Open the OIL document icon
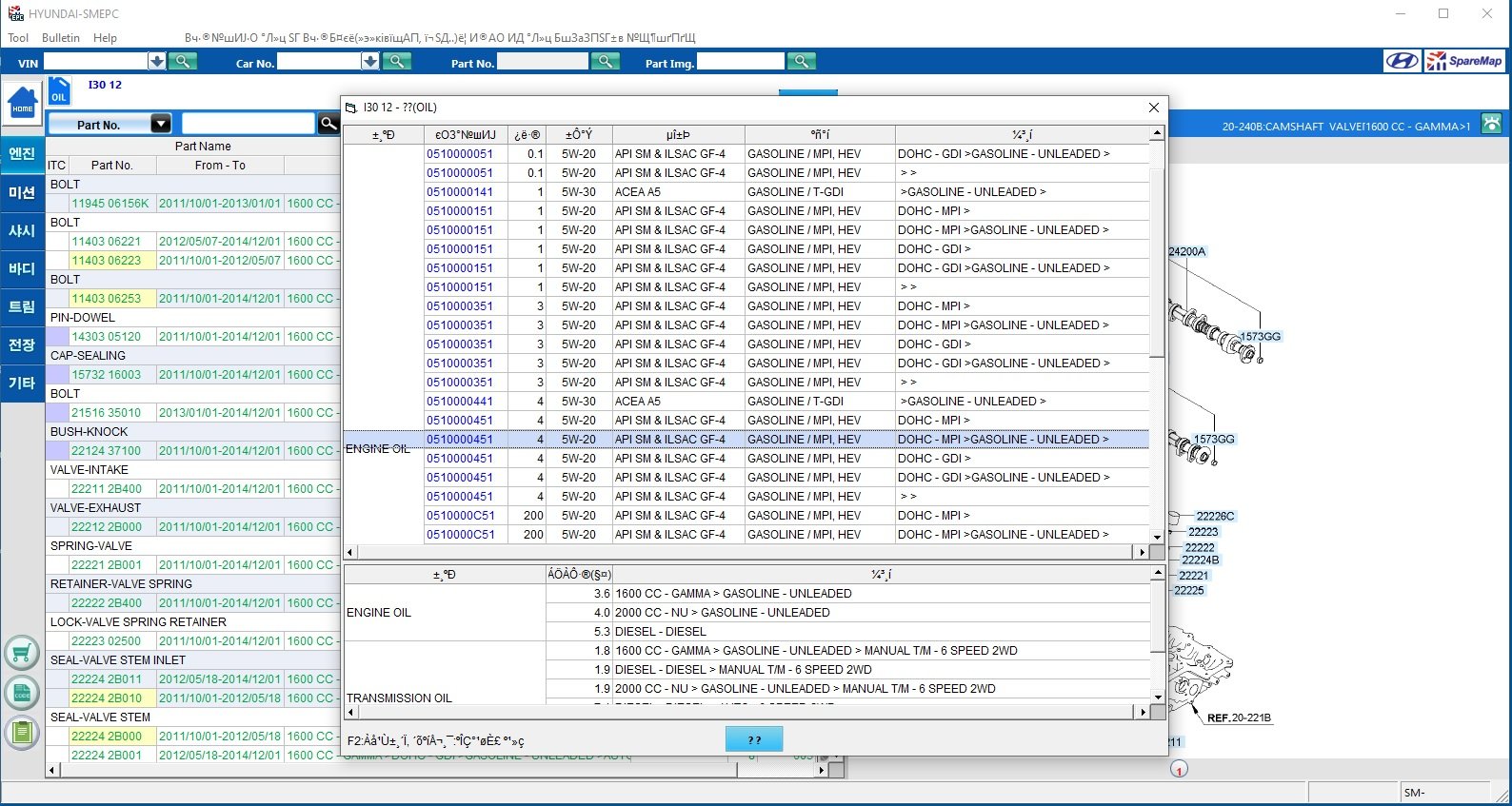 [x=59, y=91]
